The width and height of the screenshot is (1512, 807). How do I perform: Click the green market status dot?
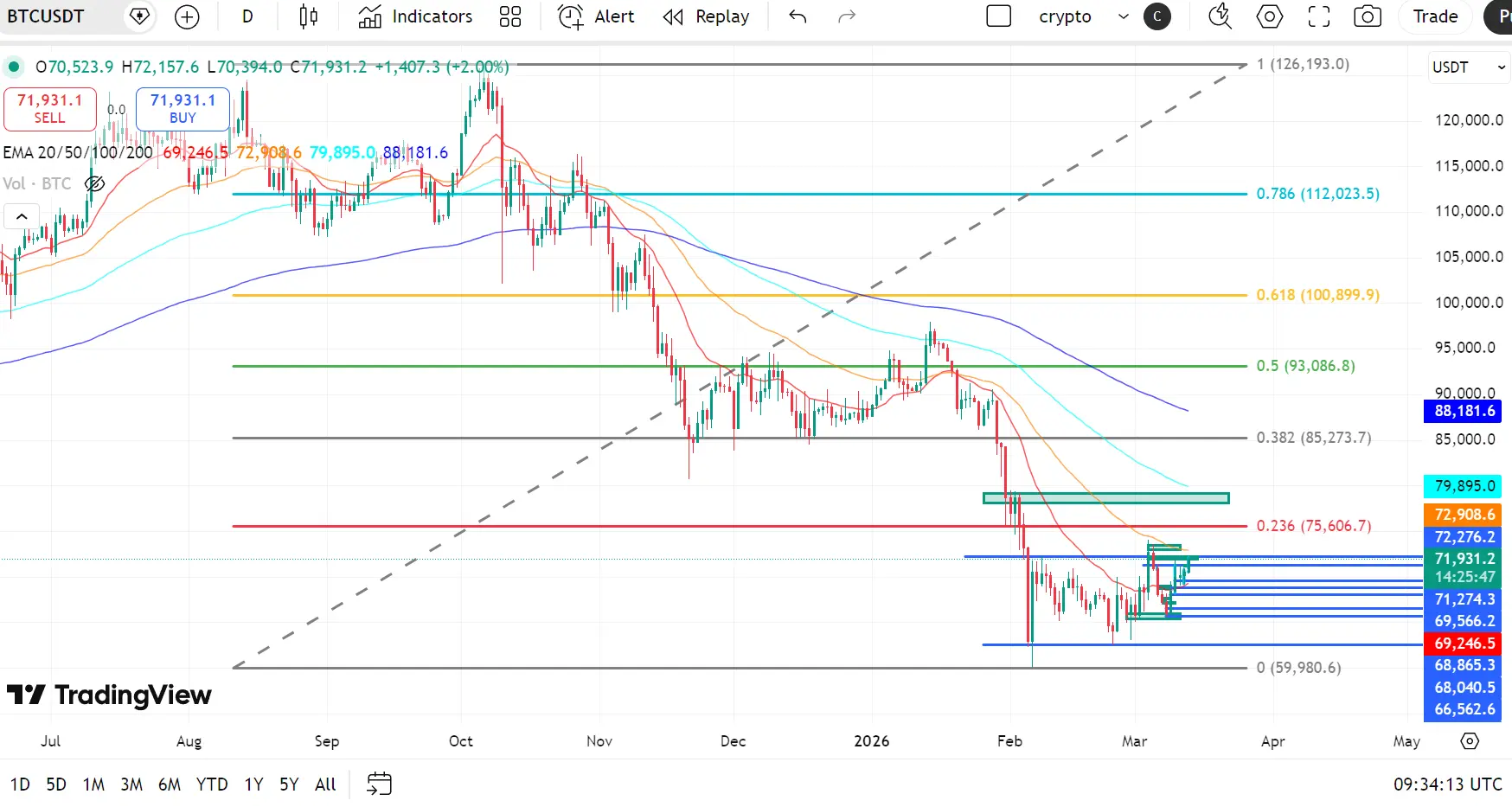[x=14, y=67]
